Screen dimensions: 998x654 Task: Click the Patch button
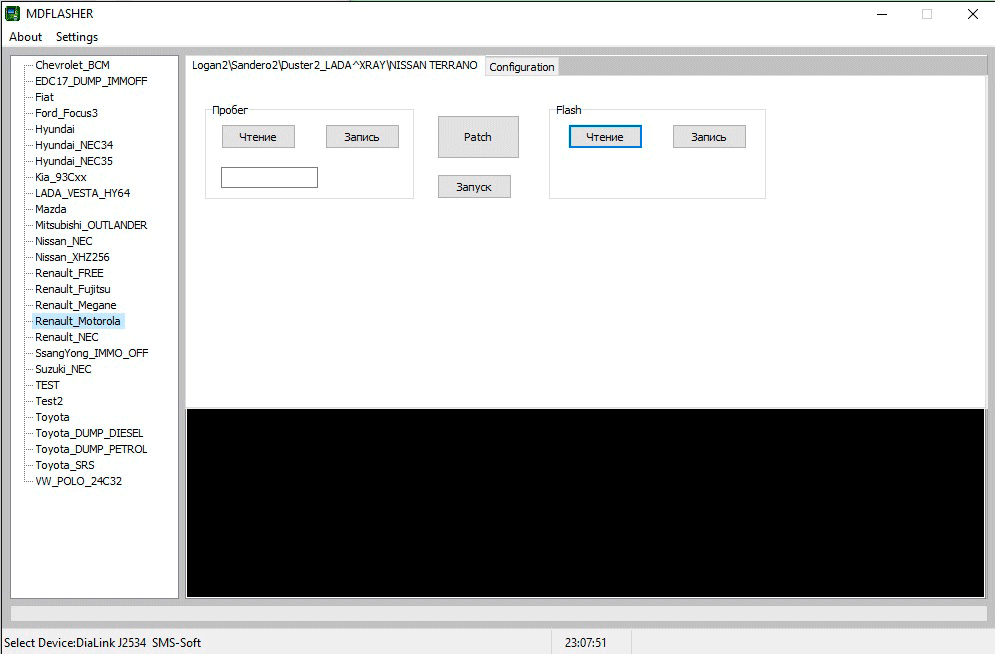pyautogui.click(x=478, y=137)
